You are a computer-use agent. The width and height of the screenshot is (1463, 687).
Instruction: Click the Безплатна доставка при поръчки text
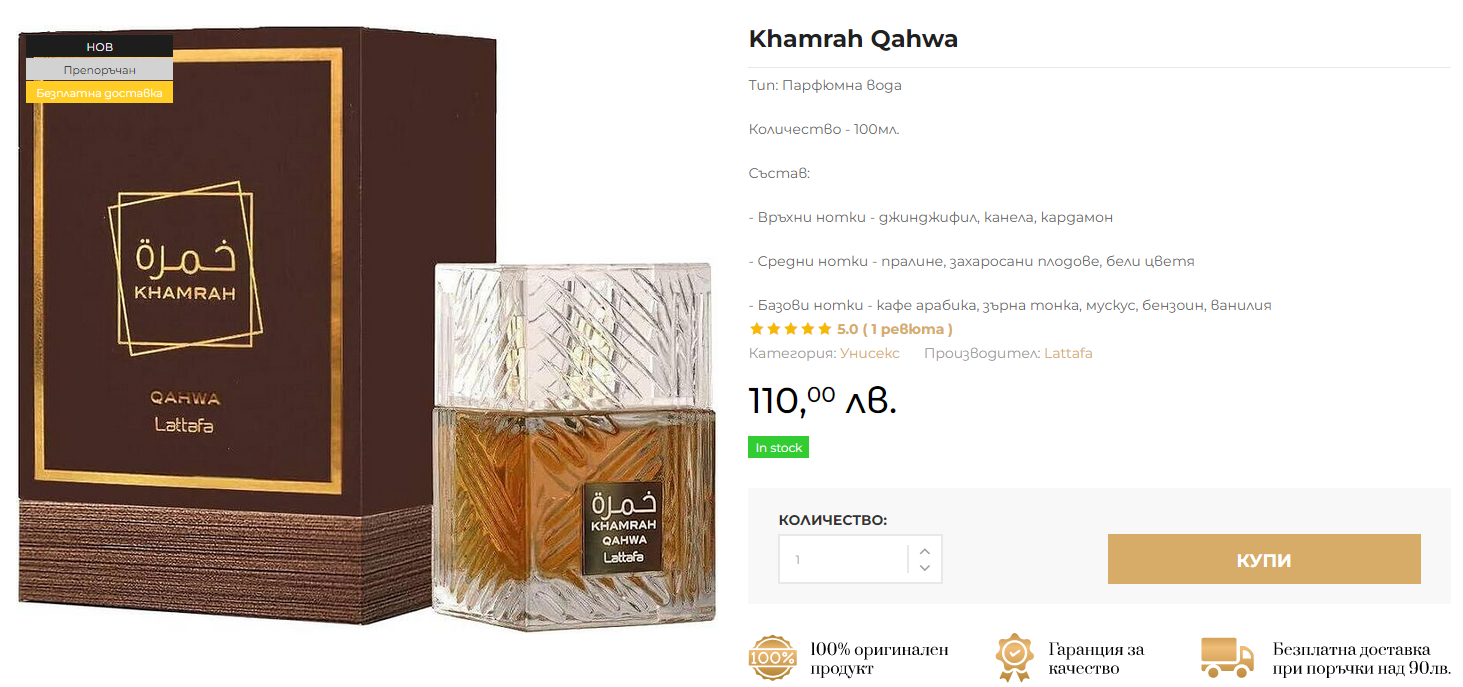point(1361,659)
